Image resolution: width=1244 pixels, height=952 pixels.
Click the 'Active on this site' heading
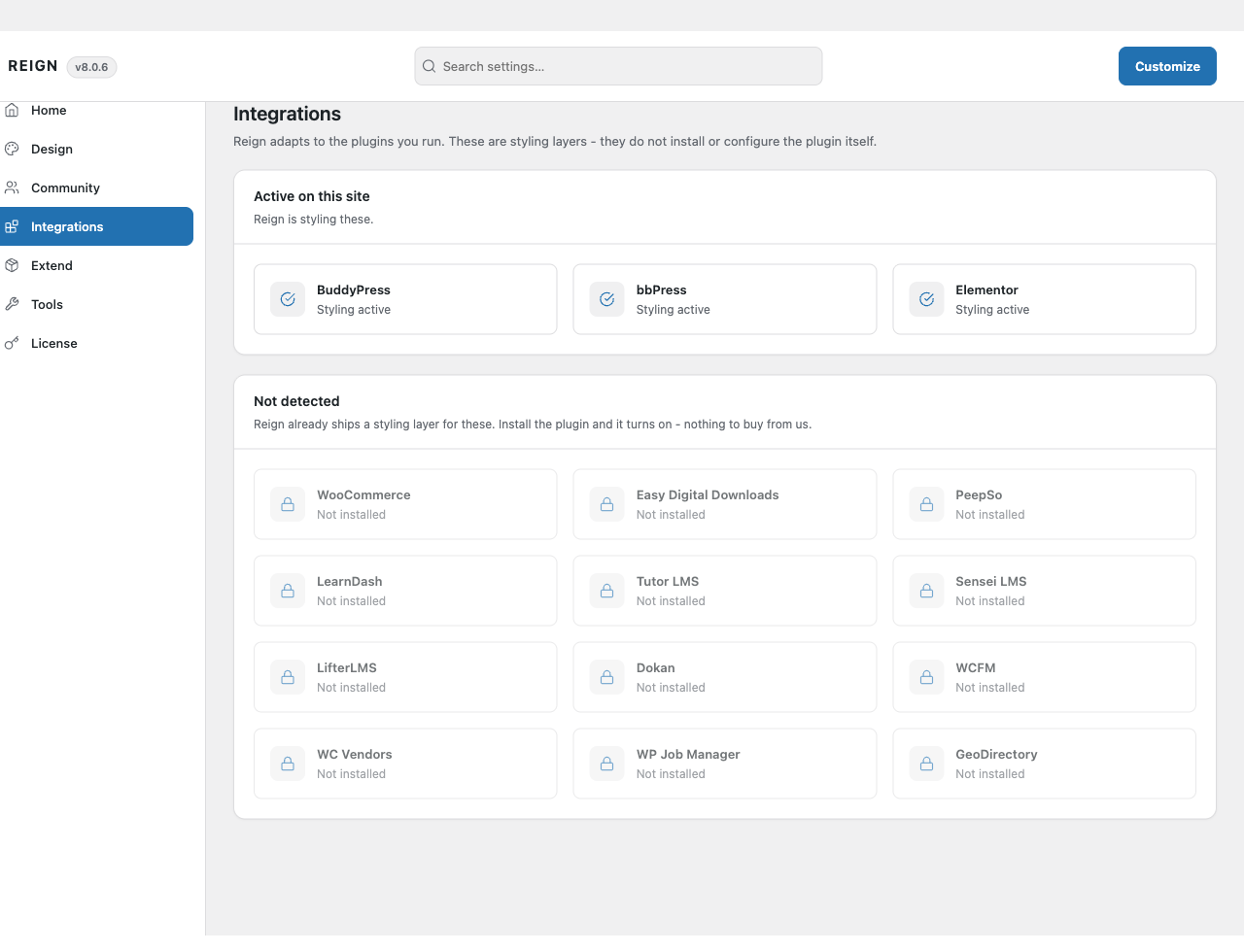click(312, 196)
